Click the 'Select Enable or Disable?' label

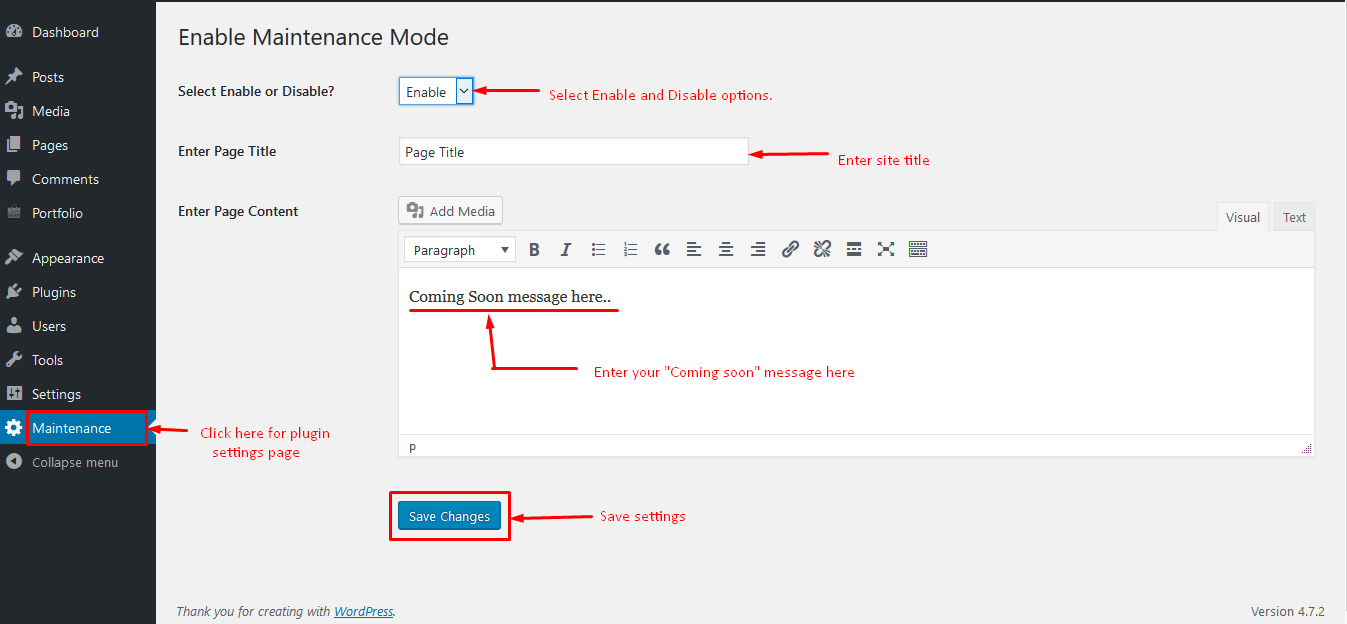[x=256, y=91]
